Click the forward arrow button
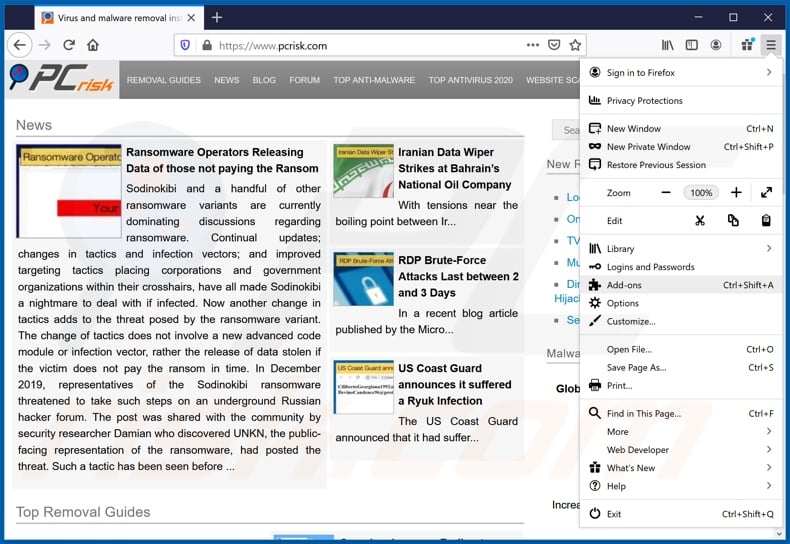This screenshot has height=544, width=790. pyautogui.click(x=45, y=45)
